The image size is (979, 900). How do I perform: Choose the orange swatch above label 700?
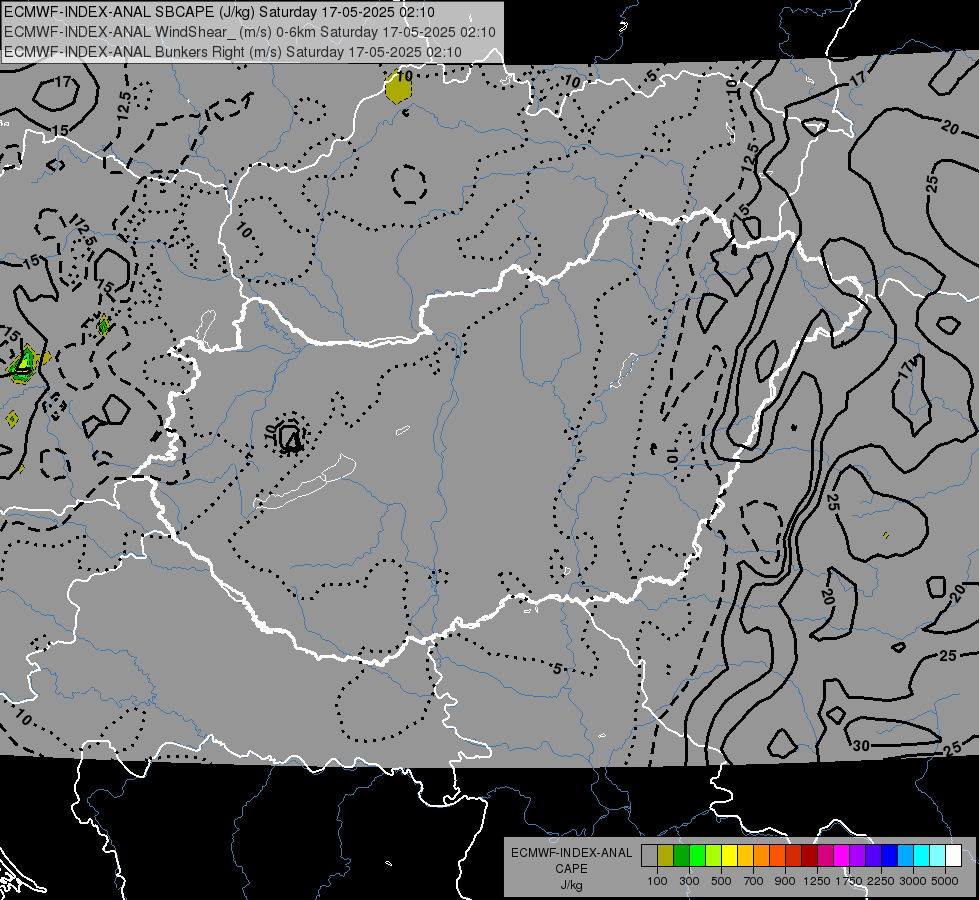point(762,855)
